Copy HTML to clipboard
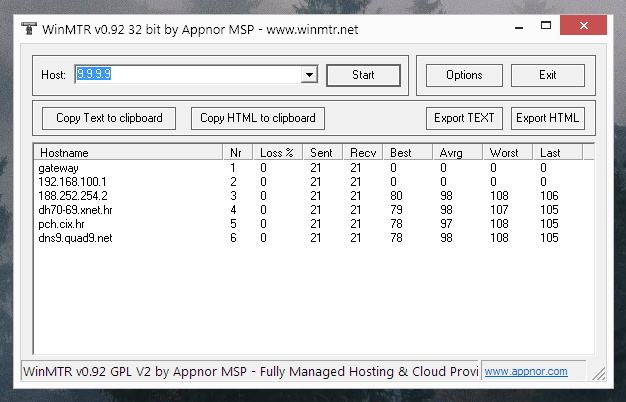This screenshot has width=626, height=402. pyautogui.click(x=258, y=118)
